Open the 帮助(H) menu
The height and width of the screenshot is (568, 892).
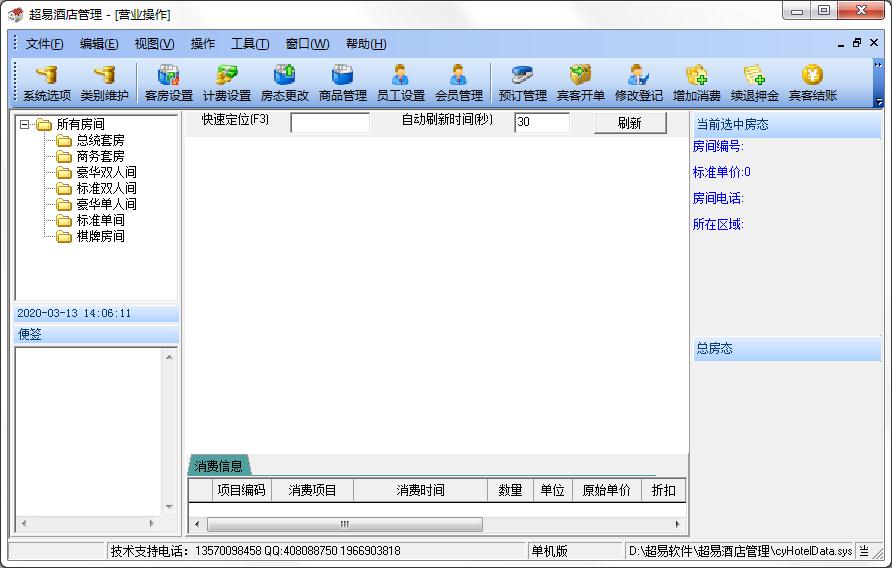(x=366, y=44)
